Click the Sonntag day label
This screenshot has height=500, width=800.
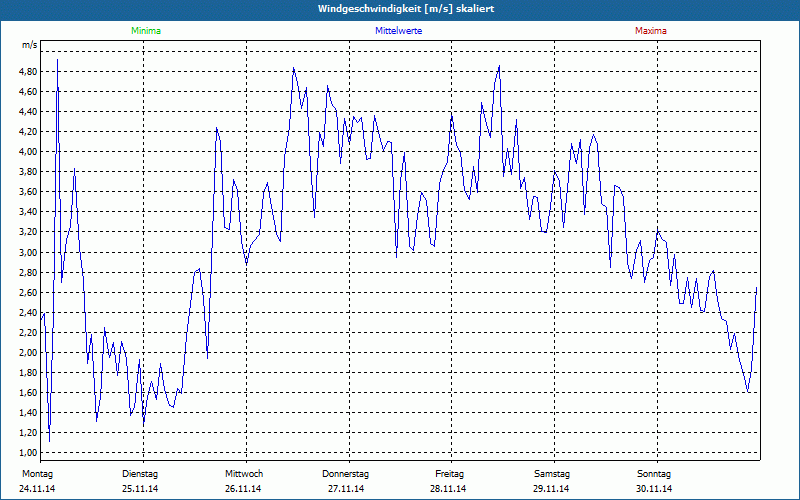pos(654,474)
